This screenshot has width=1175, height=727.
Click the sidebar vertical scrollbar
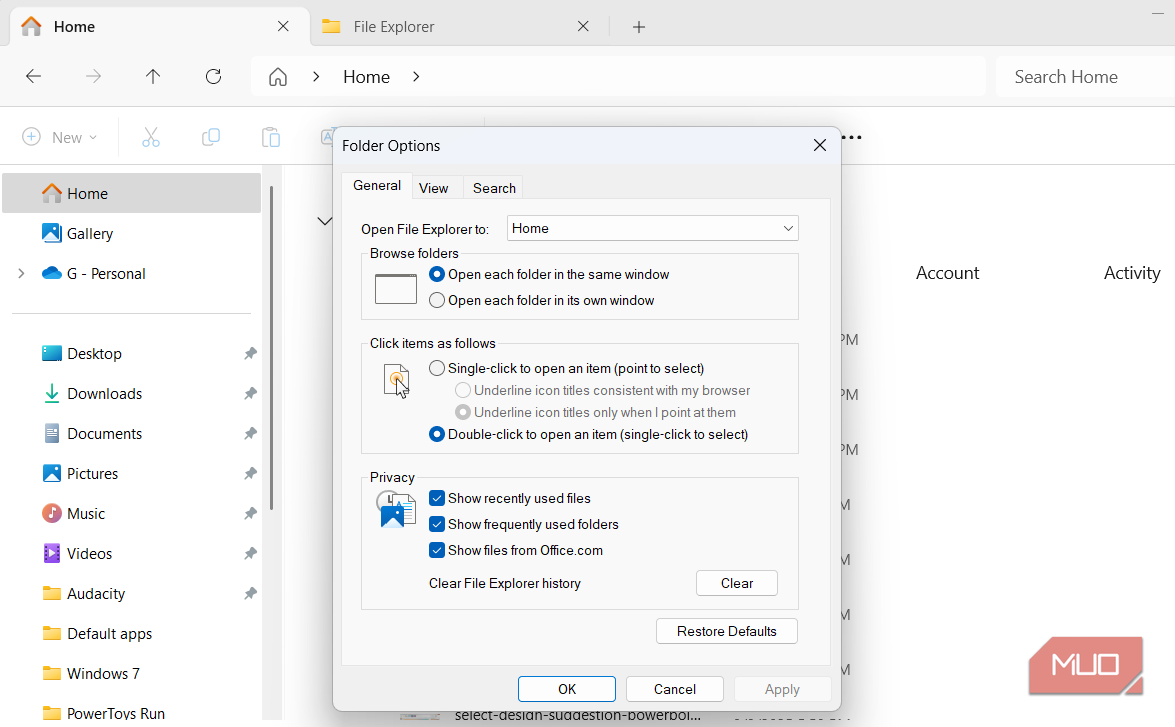[271, 349]
